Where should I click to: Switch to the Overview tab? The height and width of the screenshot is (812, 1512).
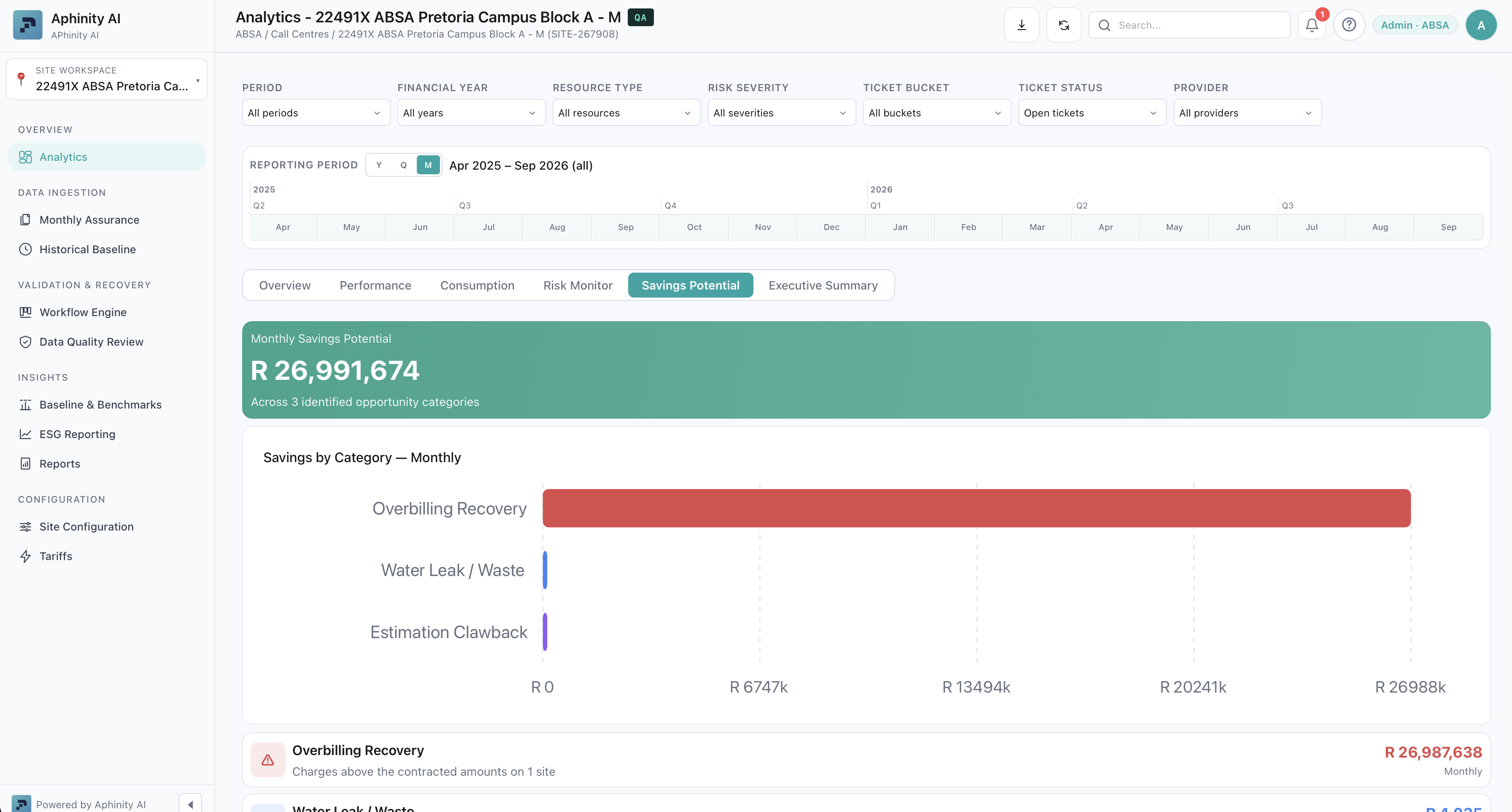point(285,285)
